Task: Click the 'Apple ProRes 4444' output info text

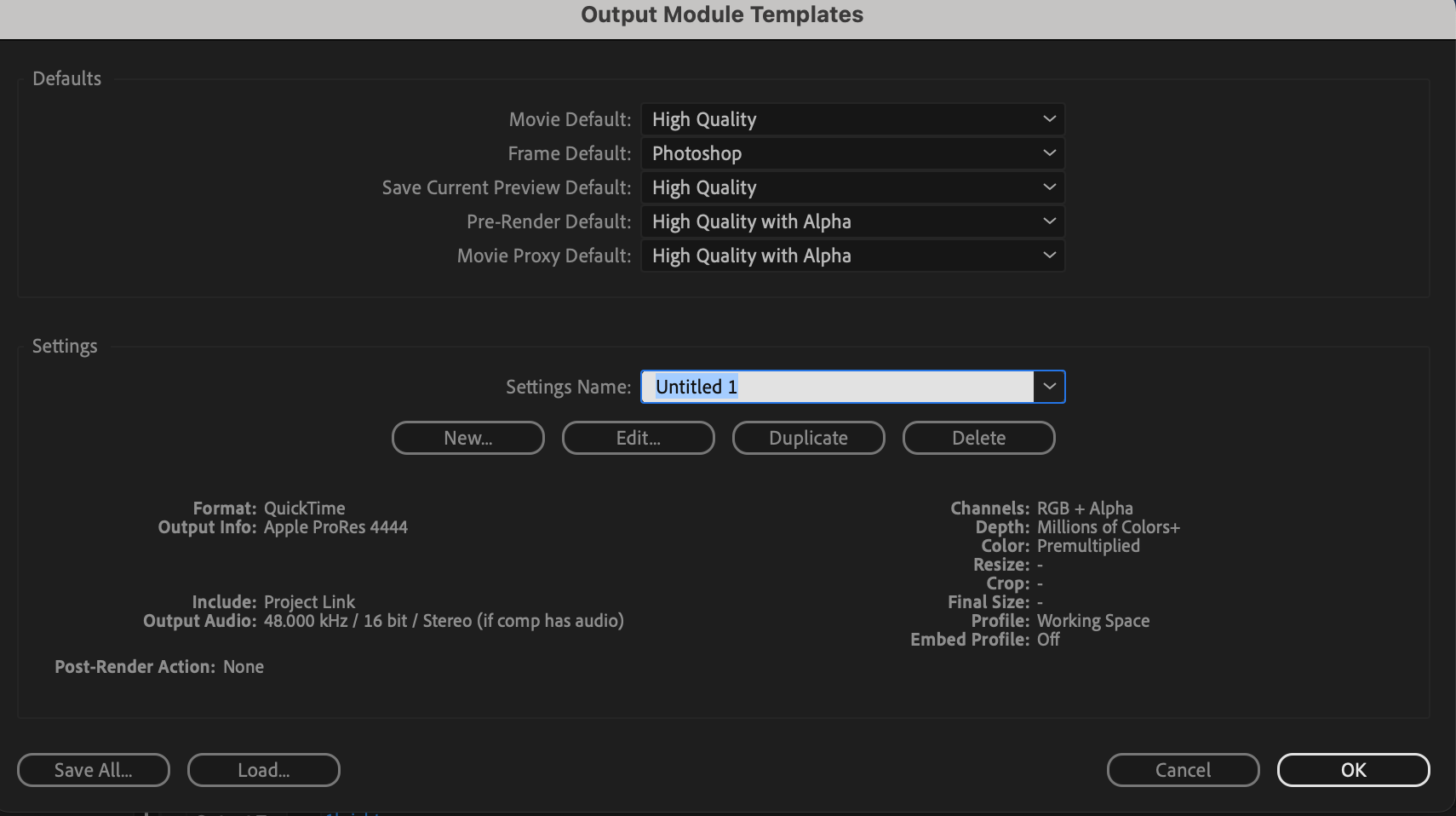Action: [335, 527]
